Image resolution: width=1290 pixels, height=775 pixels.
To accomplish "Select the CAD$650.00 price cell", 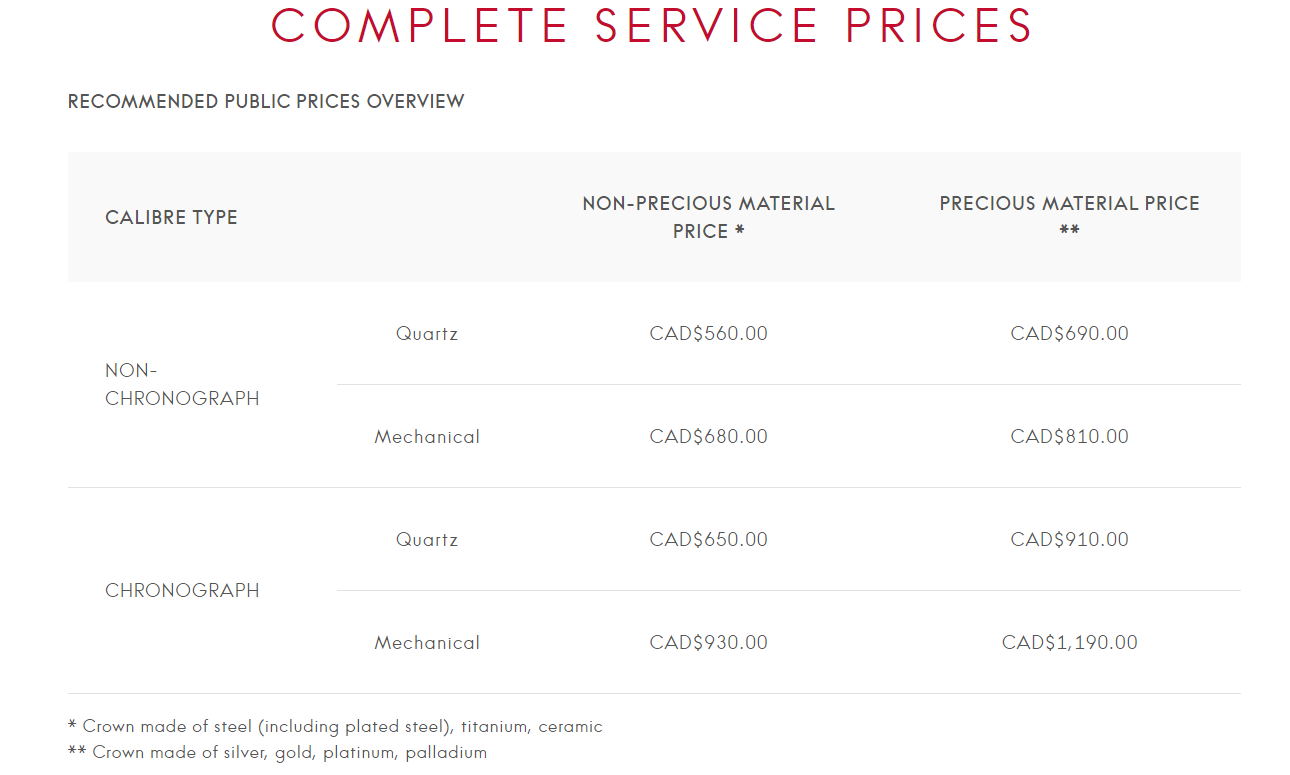I will coord(708,539).
